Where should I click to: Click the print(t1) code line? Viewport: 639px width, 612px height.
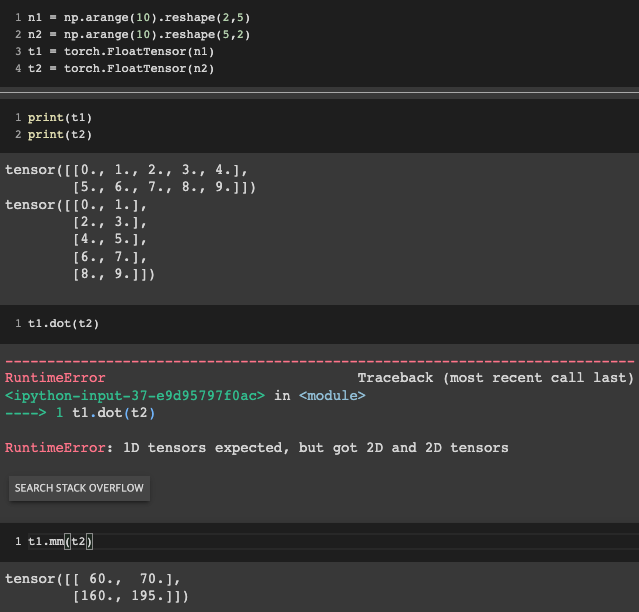tap(60, 118)
